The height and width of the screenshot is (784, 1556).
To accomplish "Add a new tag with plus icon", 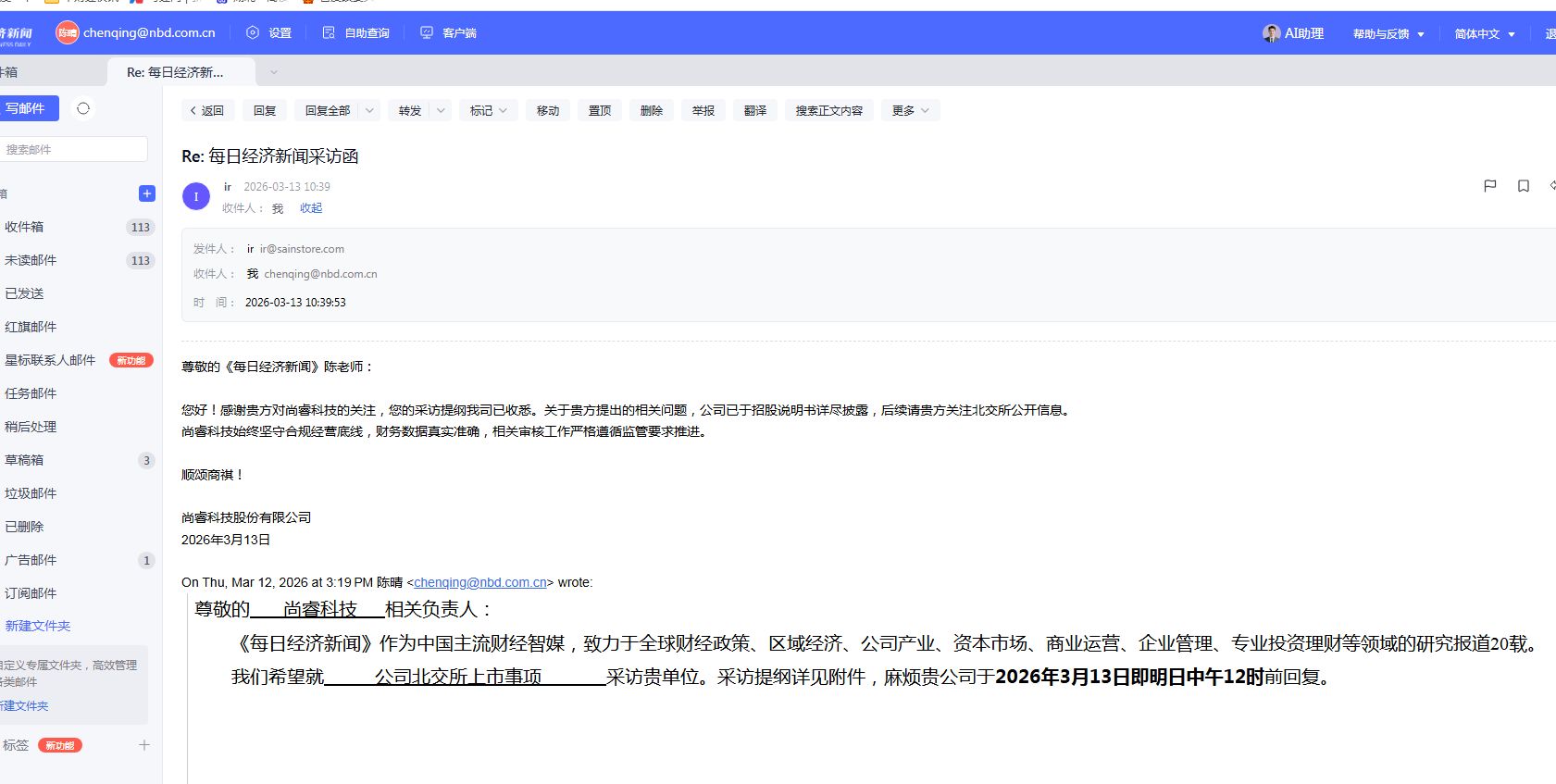I will tap(144, 745).
